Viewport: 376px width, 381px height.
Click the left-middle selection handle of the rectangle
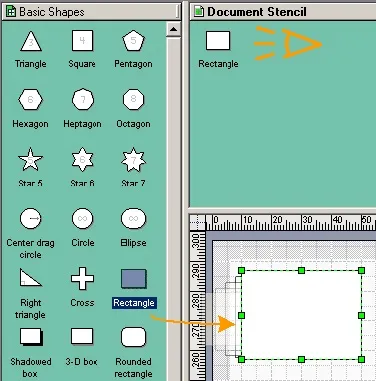click(242, 315)
